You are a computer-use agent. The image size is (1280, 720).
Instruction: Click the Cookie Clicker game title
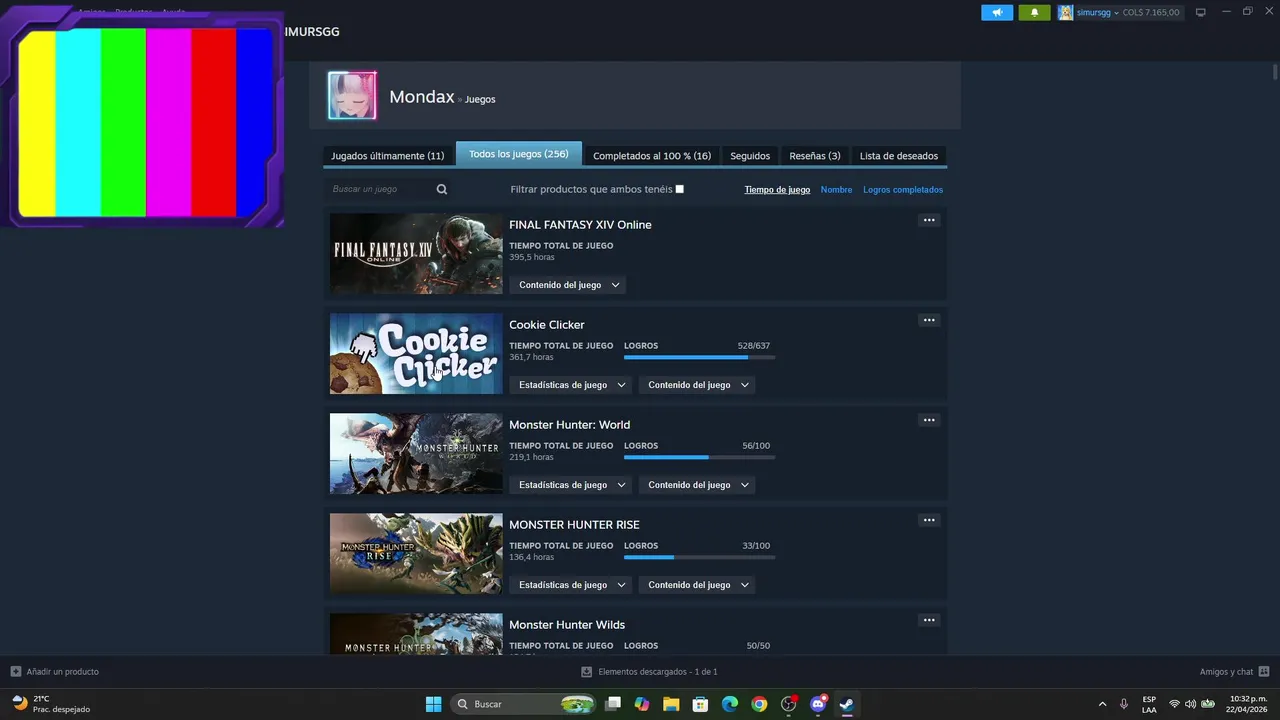click(547, 325)
